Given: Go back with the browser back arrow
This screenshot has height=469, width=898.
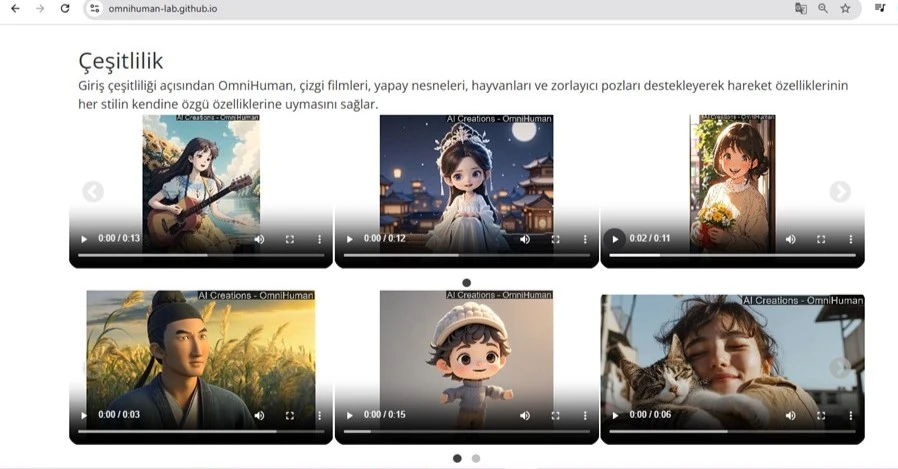Looking at the screenshot, I should click(x=15, y=8).
